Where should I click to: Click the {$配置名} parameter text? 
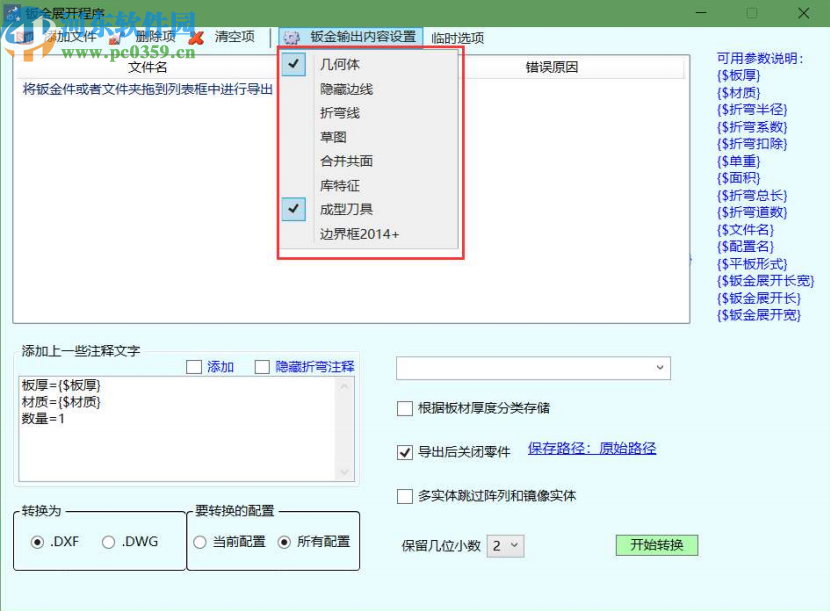point(745,247)
